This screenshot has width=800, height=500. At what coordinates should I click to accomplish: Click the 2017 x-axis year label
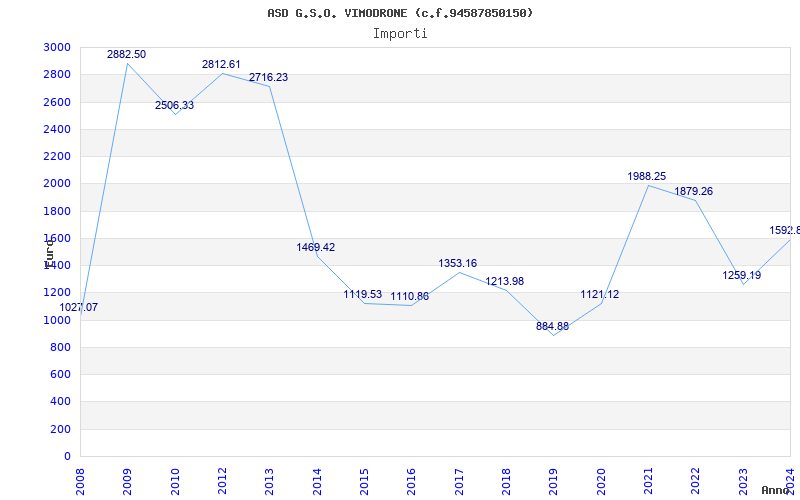[459, 482]
